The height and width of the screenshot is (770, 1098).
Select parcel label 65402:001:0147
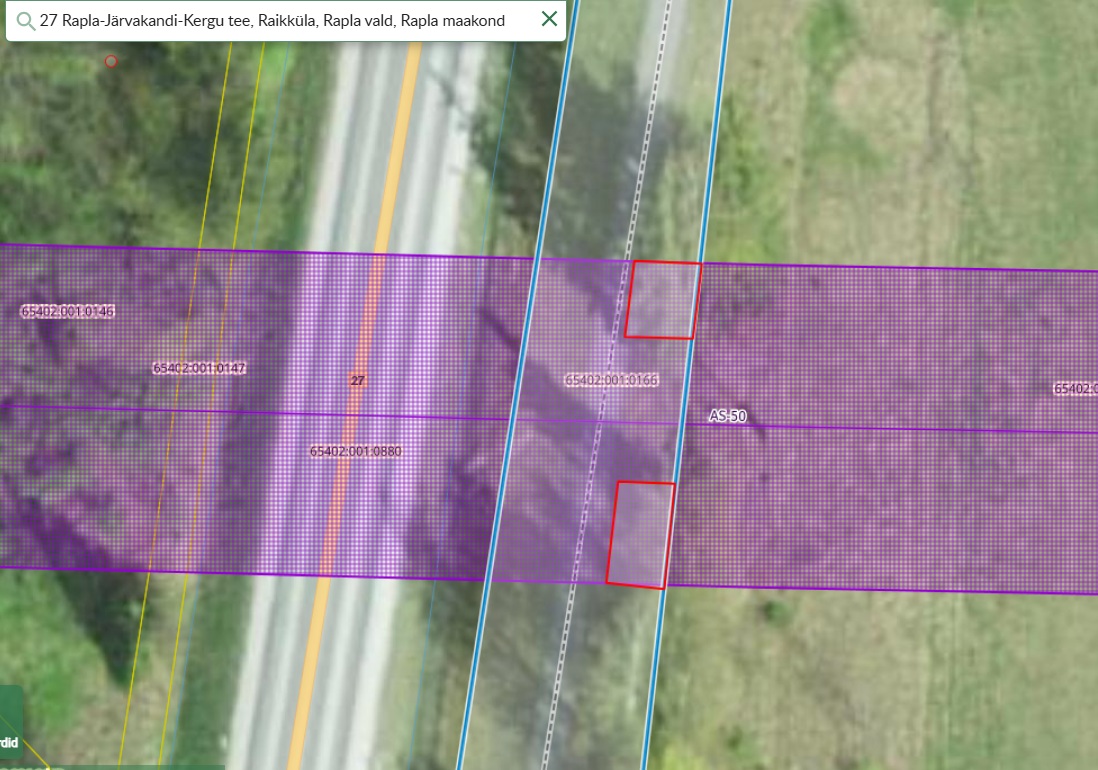click(x=199, y=368)
